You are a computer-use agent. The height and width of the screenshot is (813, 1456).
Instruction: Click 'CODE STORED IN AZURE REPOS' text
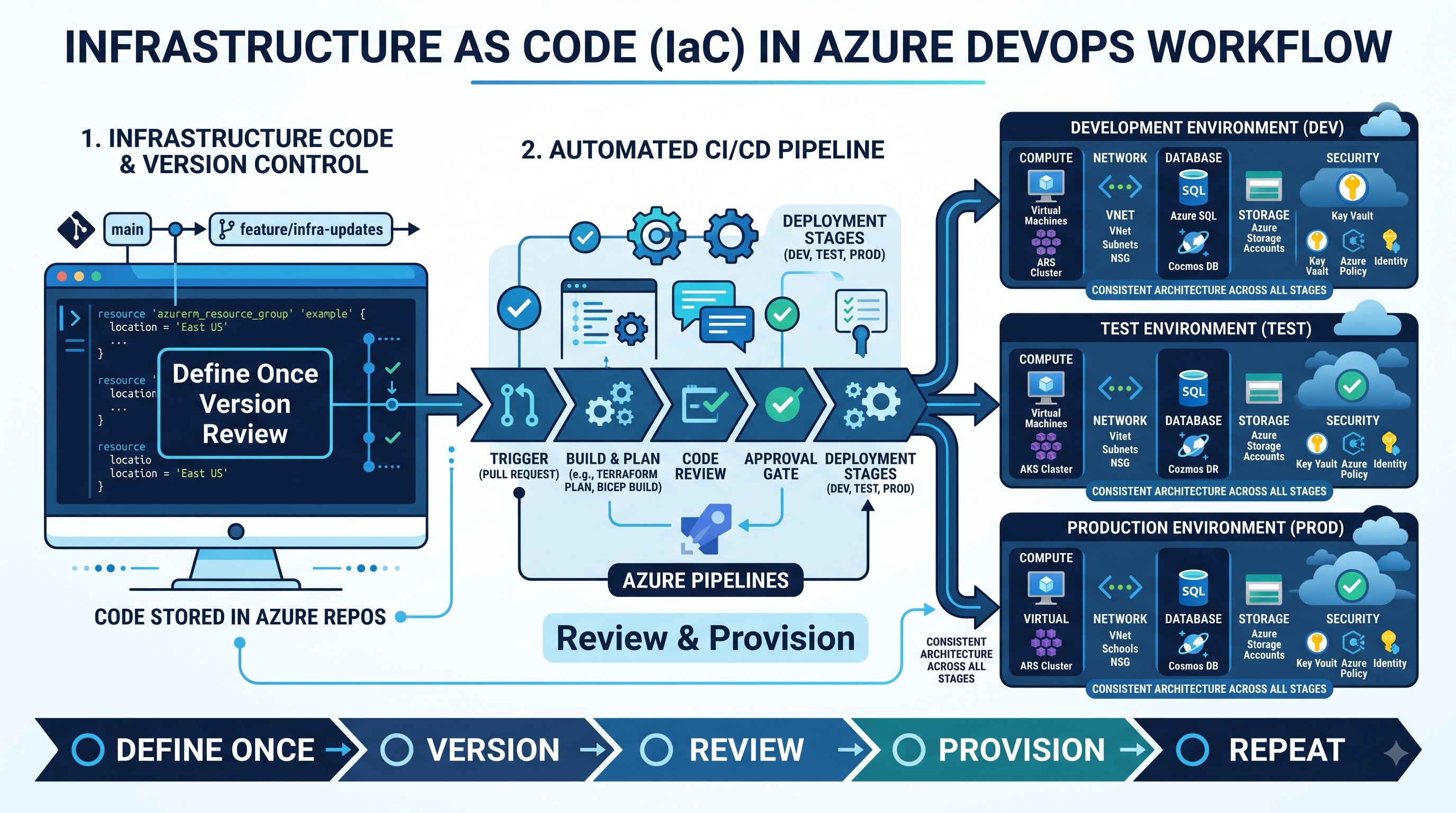pos(240,617)
